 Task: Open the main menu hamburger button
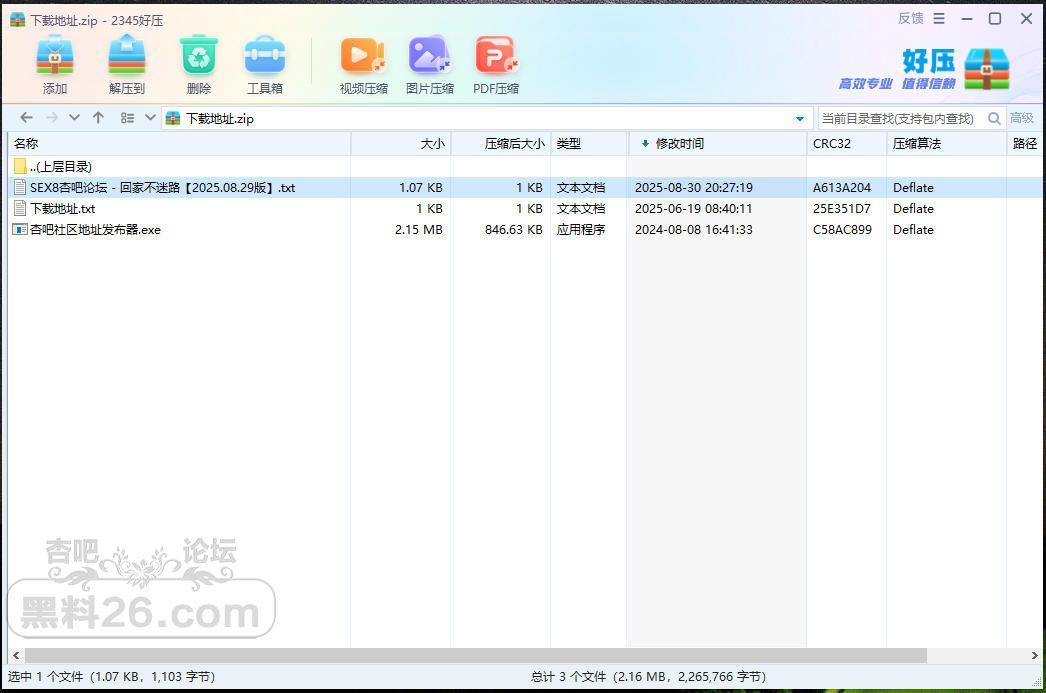click(x=939, y=18)
